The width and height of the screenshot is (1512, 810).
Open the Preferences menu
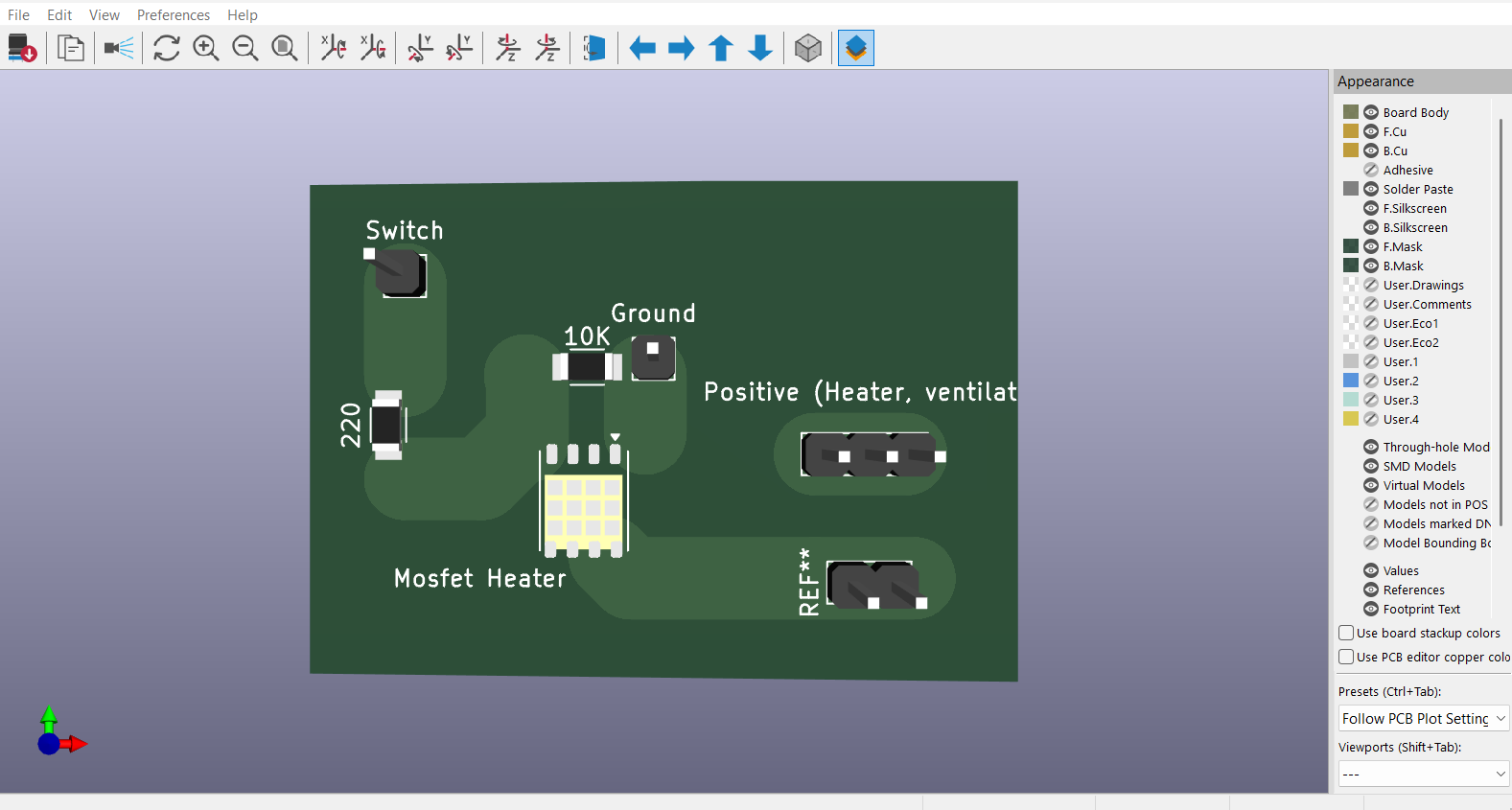click(x=174, y=14)
